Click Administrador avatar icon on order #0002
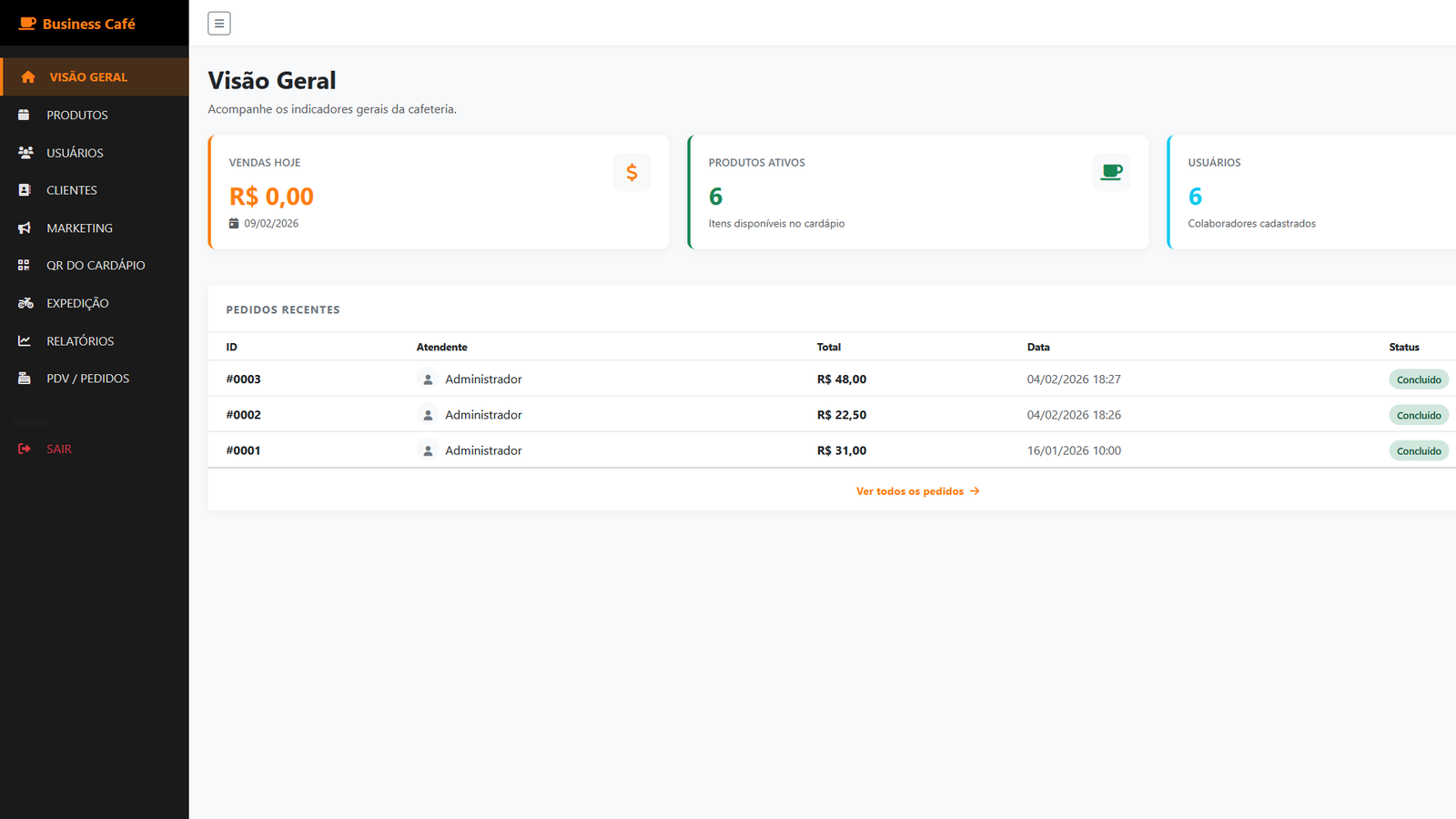Viewport: 1456px width, 819px height. 427,414
